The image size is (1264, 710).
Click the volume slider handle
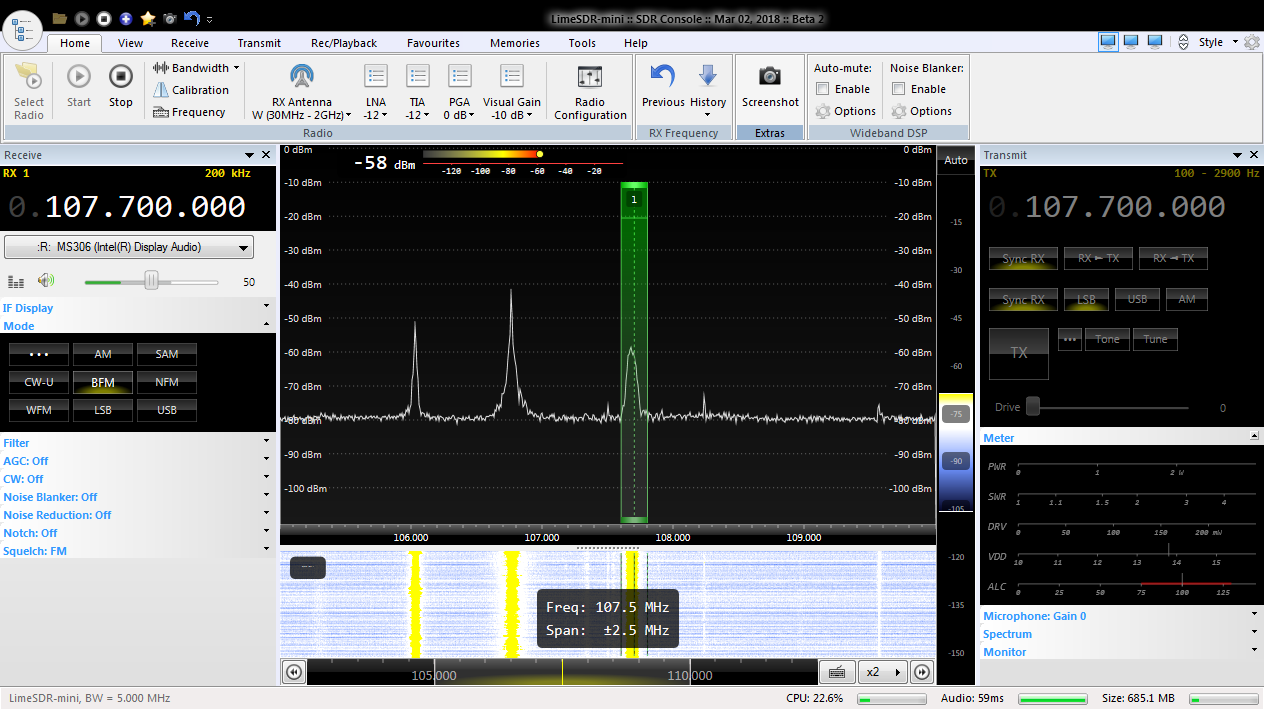[x=151, y=282]
